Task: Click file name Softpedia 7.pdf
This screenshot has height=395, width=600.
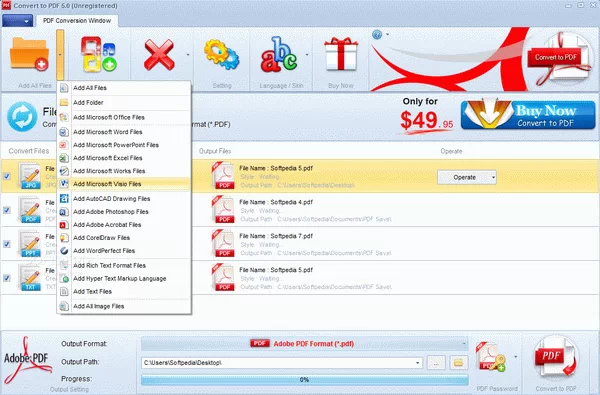Action: click(276, 236)
